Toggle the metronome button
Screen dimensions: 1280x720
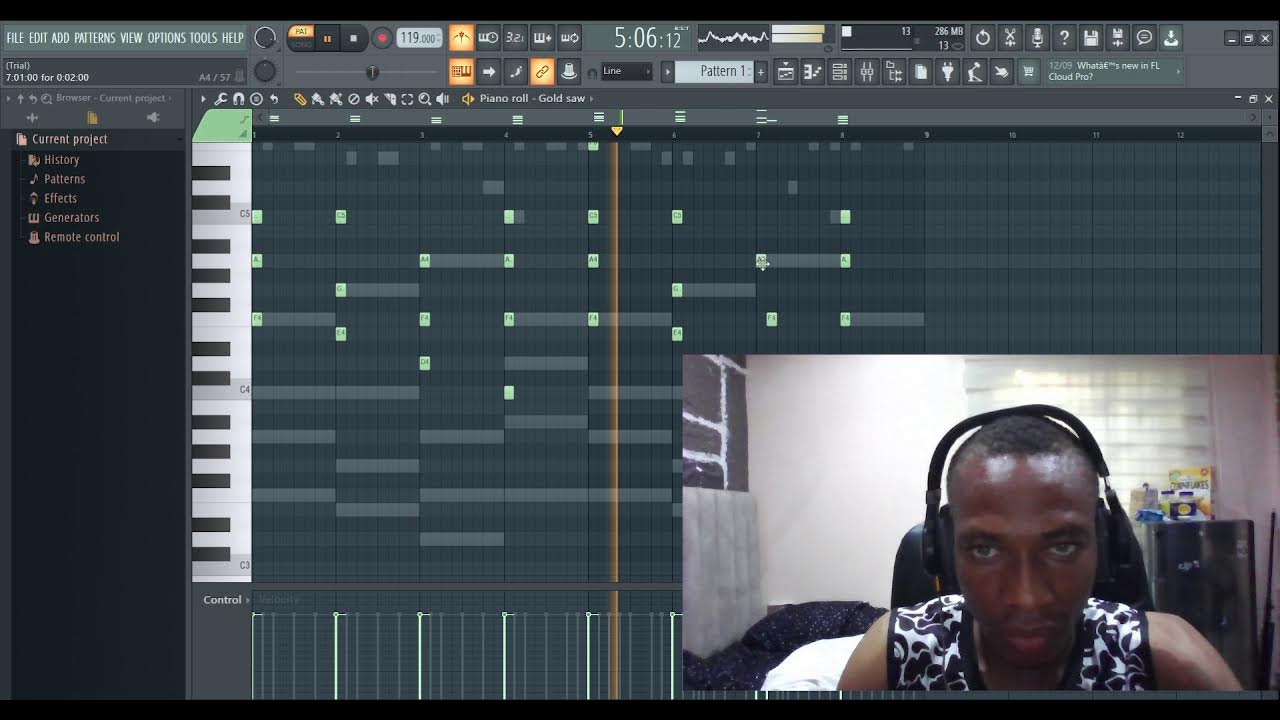coord(461,38)
